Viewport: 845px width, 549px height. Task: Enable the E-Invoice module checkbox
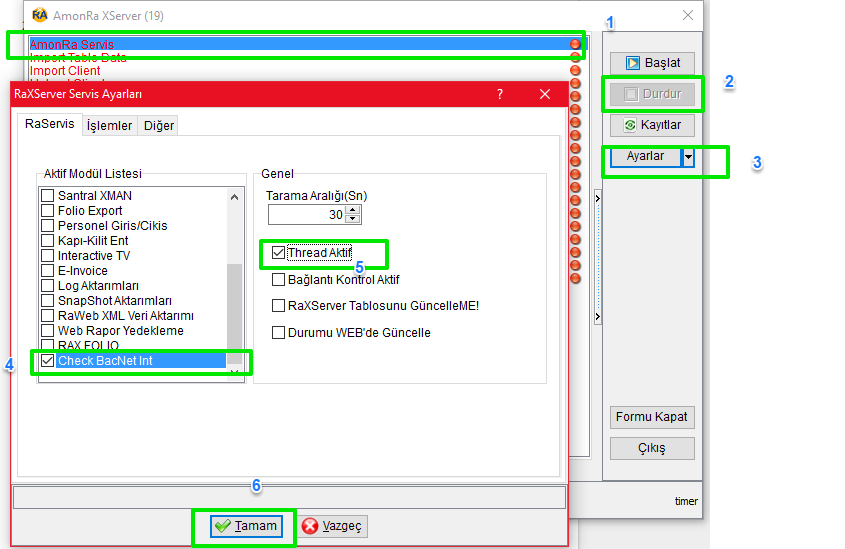48,271
